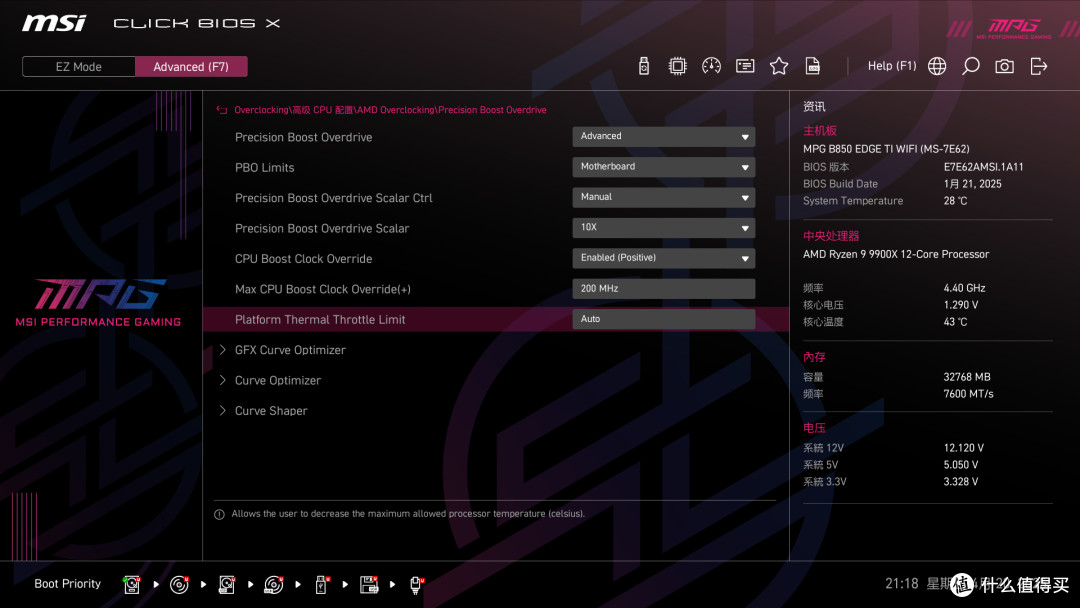Select the USB floppy boot device
Screen dimensions: 1080x608
coord(369,585)
